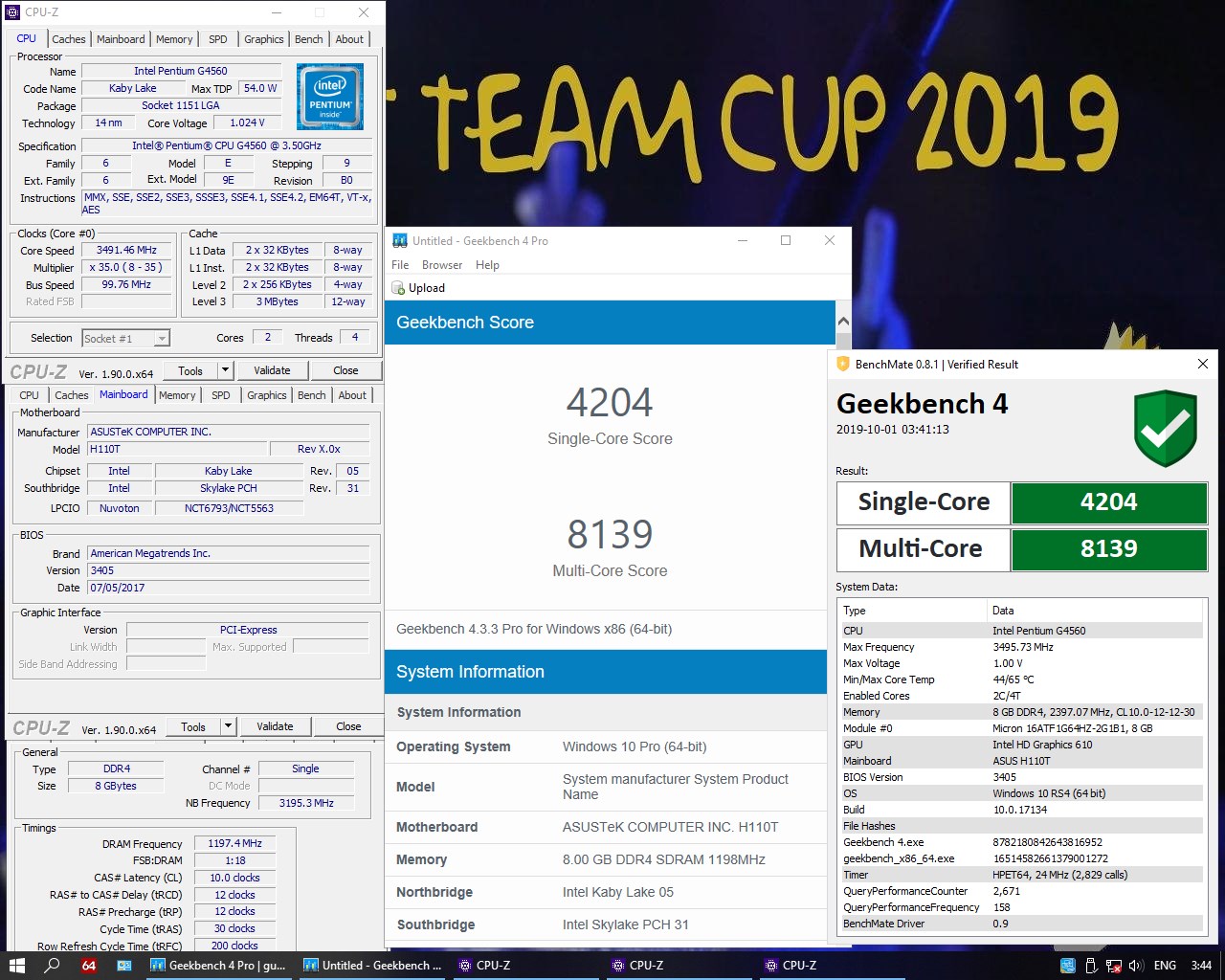Click Tools button in CPU-Z Mainboard window

pos(193,726)
